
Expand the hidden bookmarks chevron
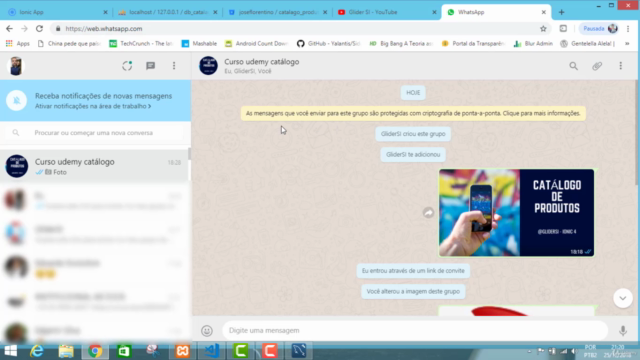pos(627,44)
